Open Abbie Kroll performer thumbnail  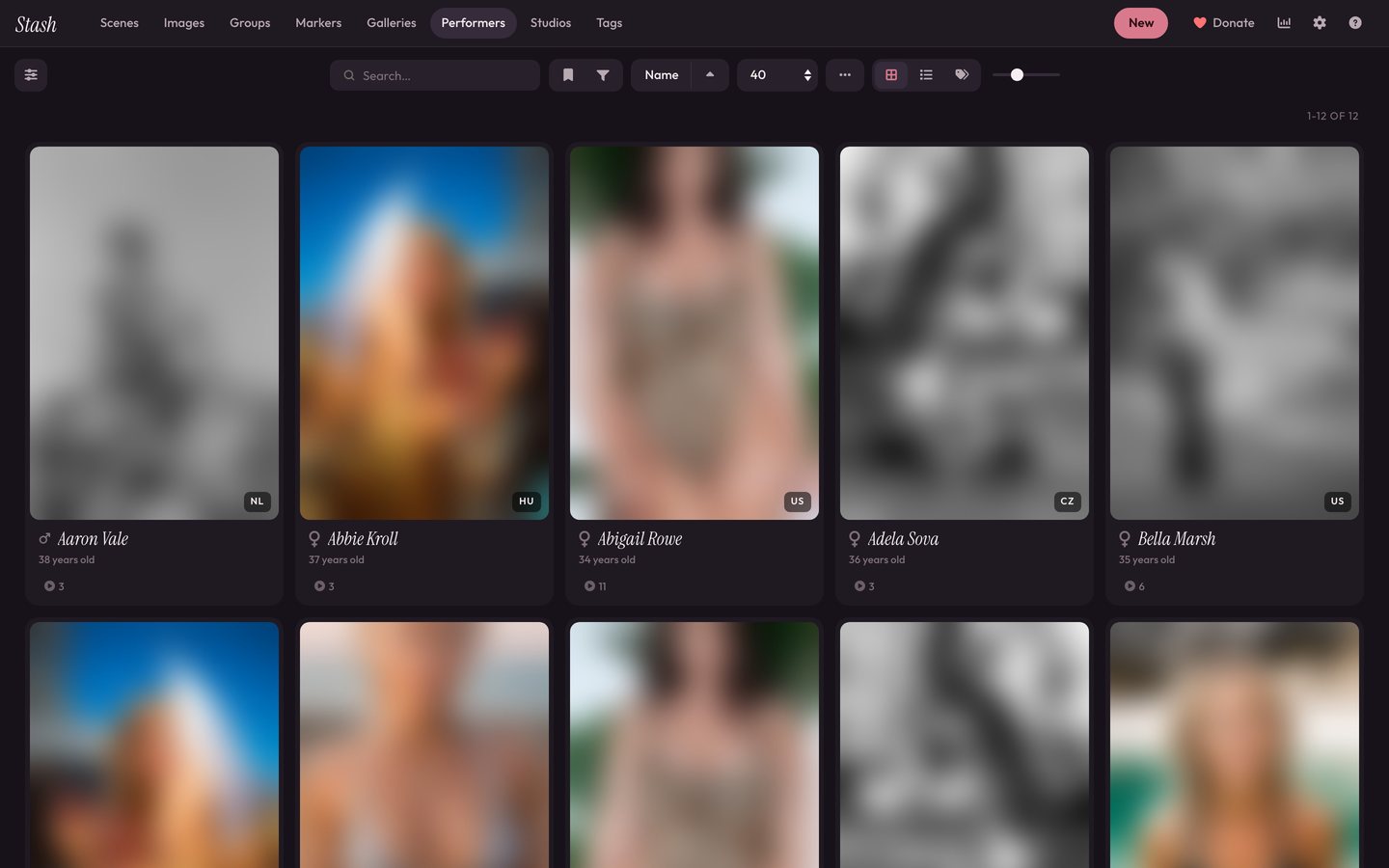(x=424, y=333)
